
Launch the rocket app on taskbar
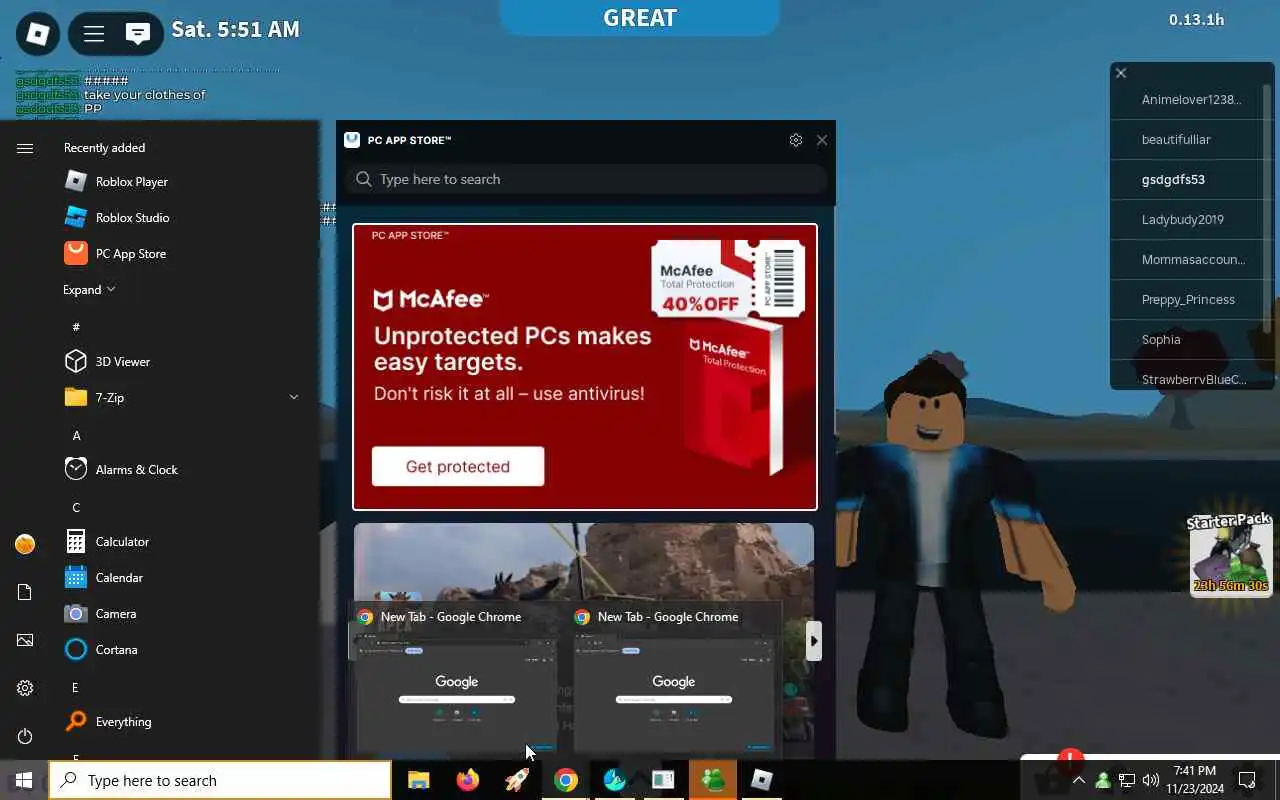(516, 780)
